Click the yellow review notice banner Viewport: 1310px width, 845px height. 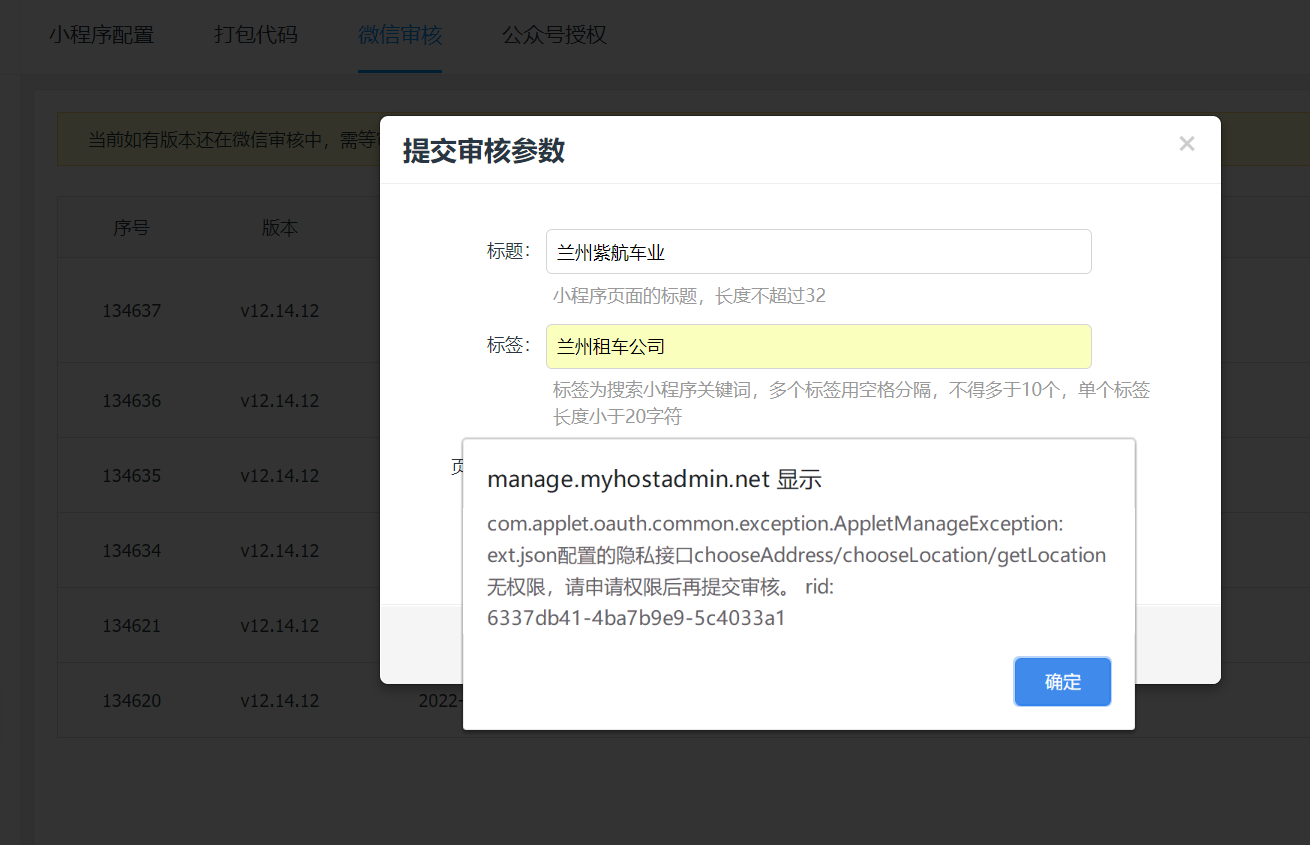coord(220,140)
